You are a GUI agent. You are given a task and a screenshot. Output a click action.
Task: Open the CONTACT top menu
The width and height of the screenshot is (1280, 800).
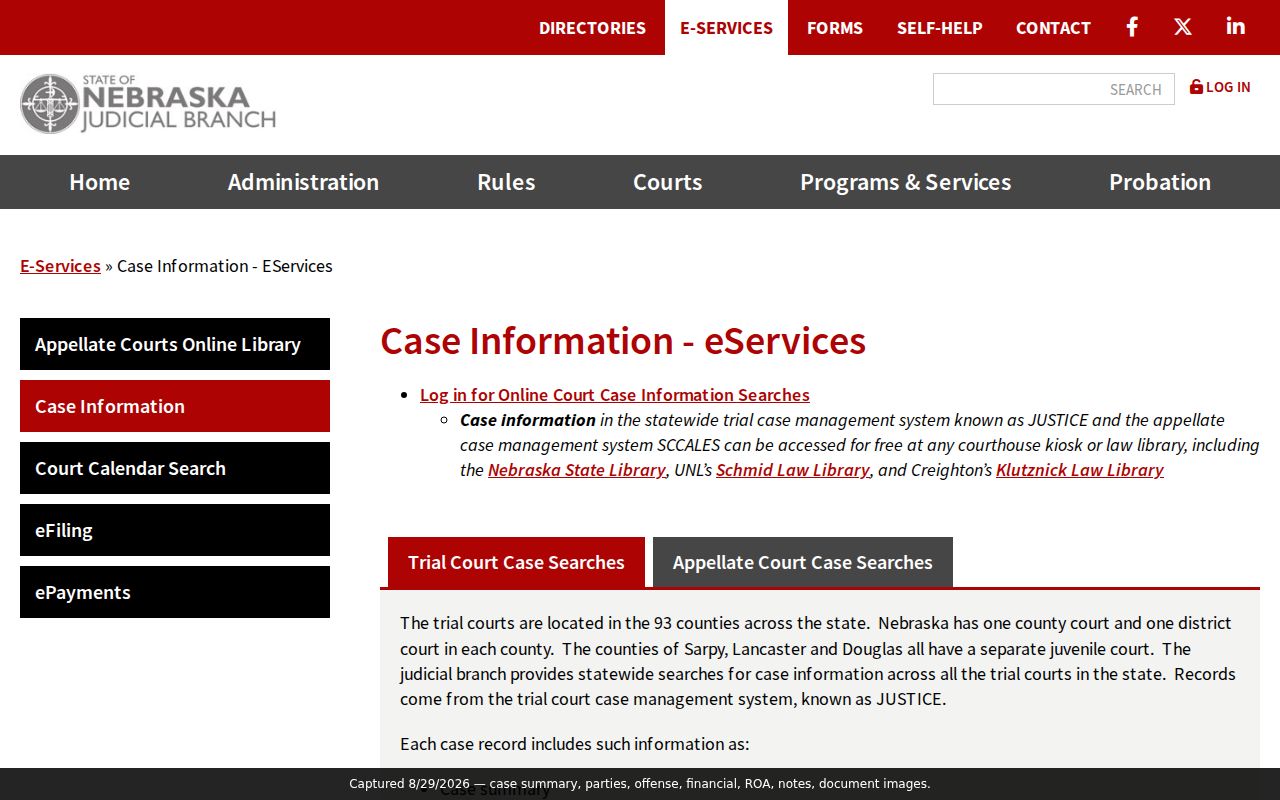(1053, 28)
